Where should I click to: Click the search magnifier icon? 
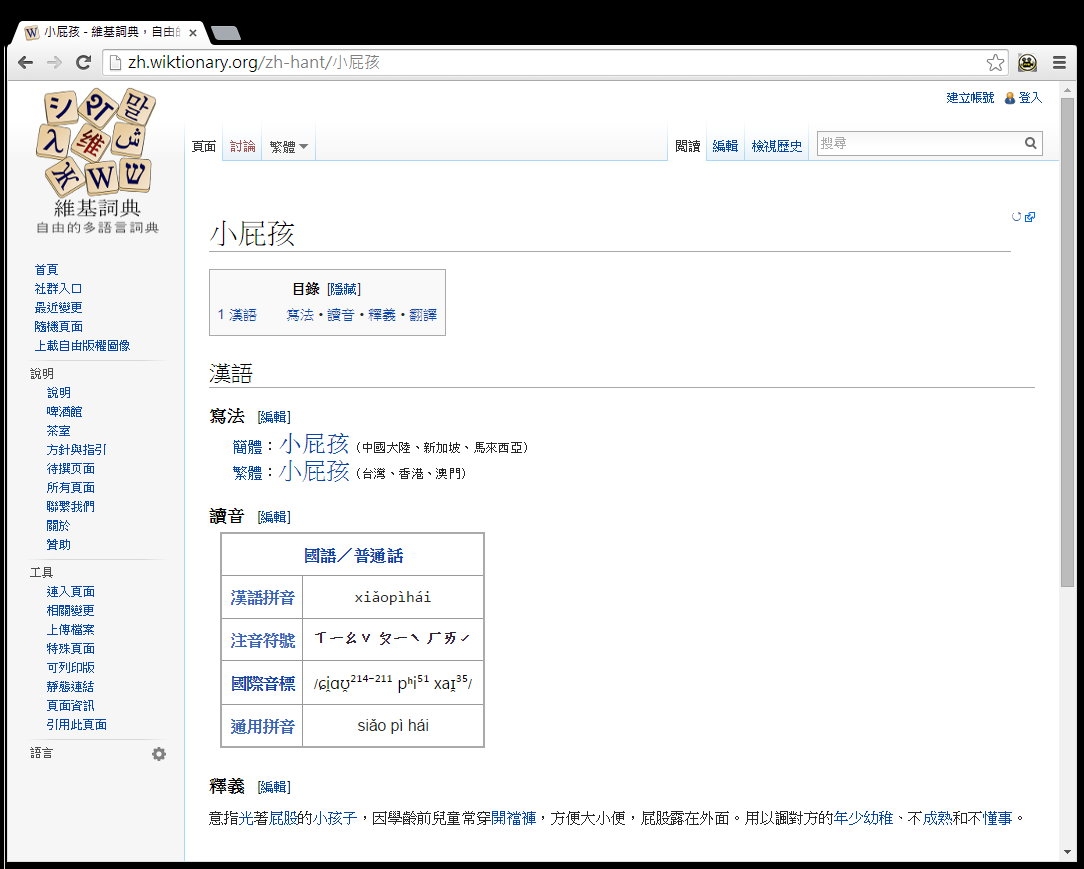tap(1030, 143)
